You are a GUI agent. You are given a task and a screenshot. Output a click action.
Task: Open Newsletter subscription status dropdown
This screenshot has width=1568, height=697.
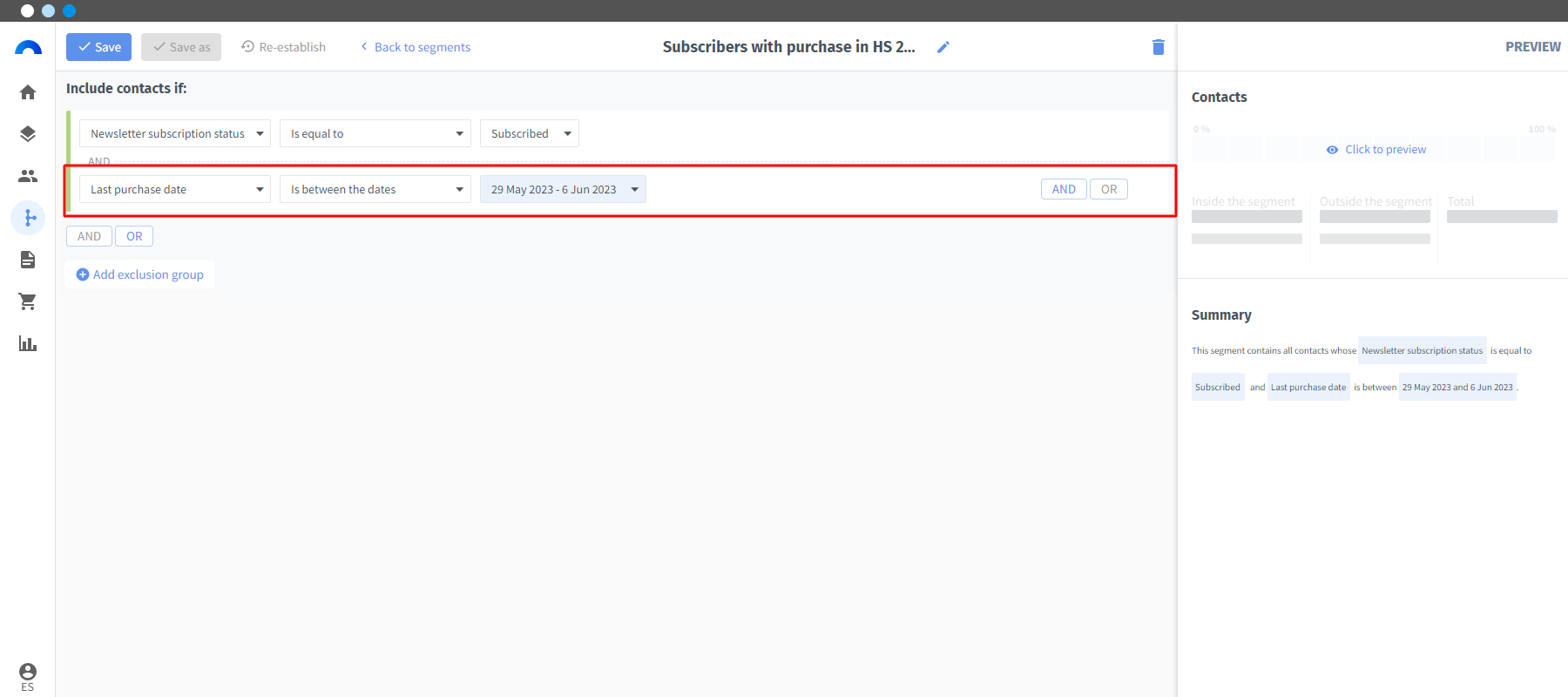pos(175,133)
